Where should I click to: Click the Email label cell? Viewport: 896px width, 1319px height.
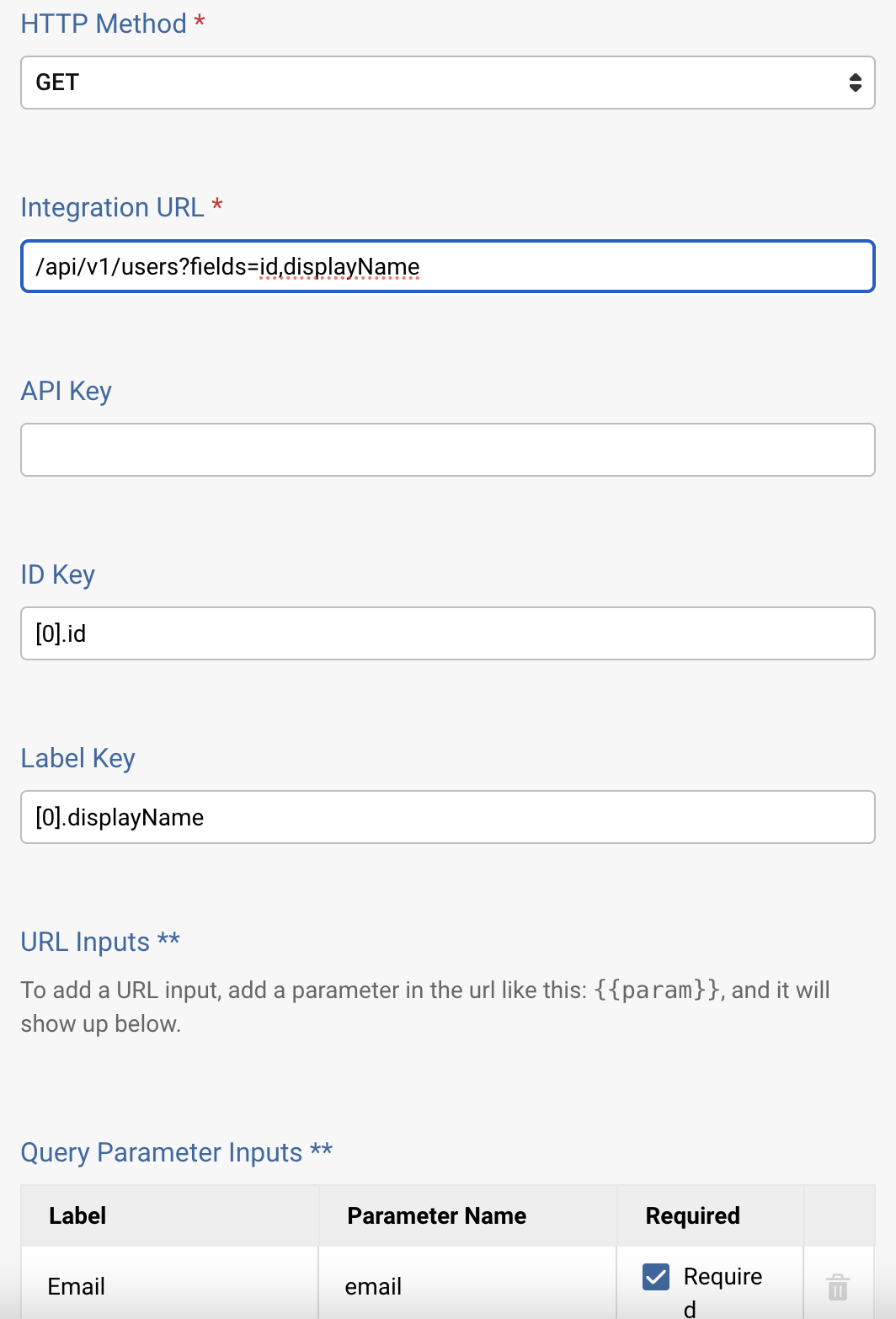coord(77,1286)
